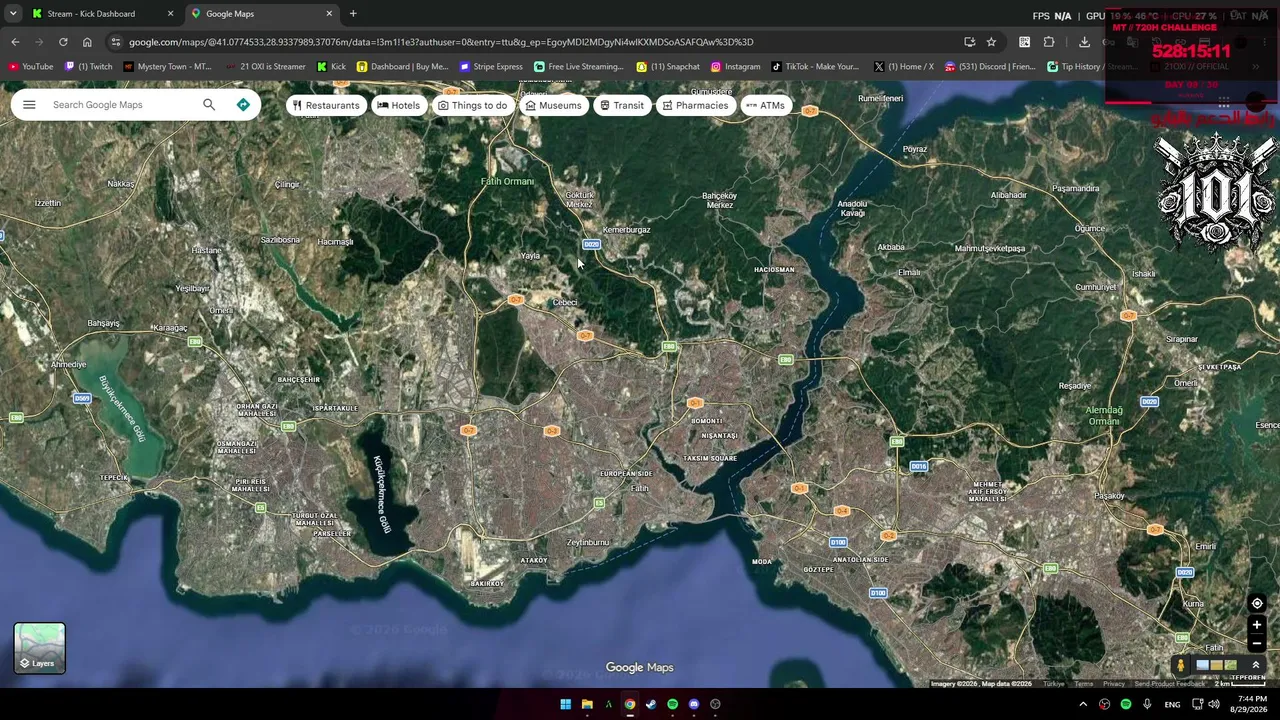Image resolution: width=1280 pixels, height=720 pixels.
Task: Select the Street View Pegman
Action: (x=1180, y=665)
